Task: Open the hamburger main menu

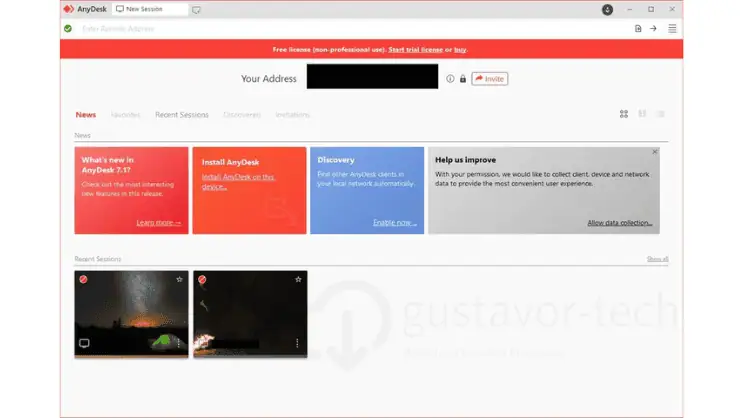Action: (x=672, y=28)
